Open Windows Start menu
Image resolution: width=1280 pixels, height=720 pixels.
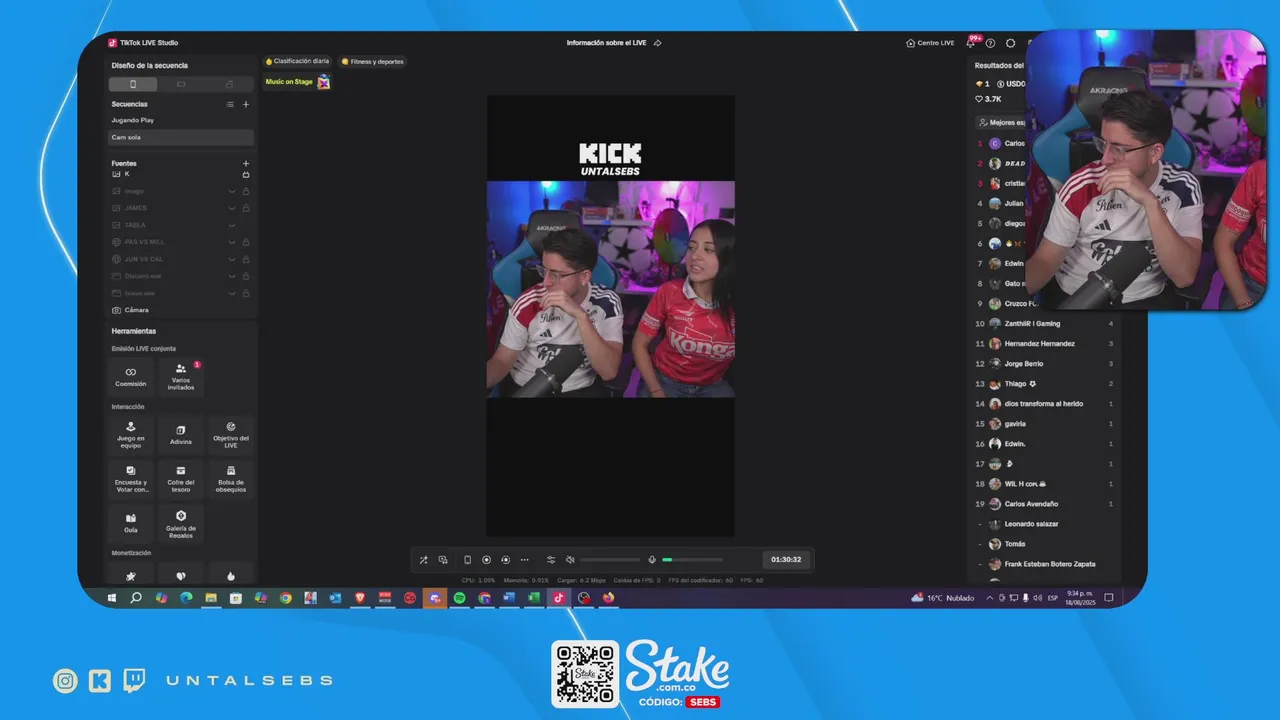[x=112, y=598]
